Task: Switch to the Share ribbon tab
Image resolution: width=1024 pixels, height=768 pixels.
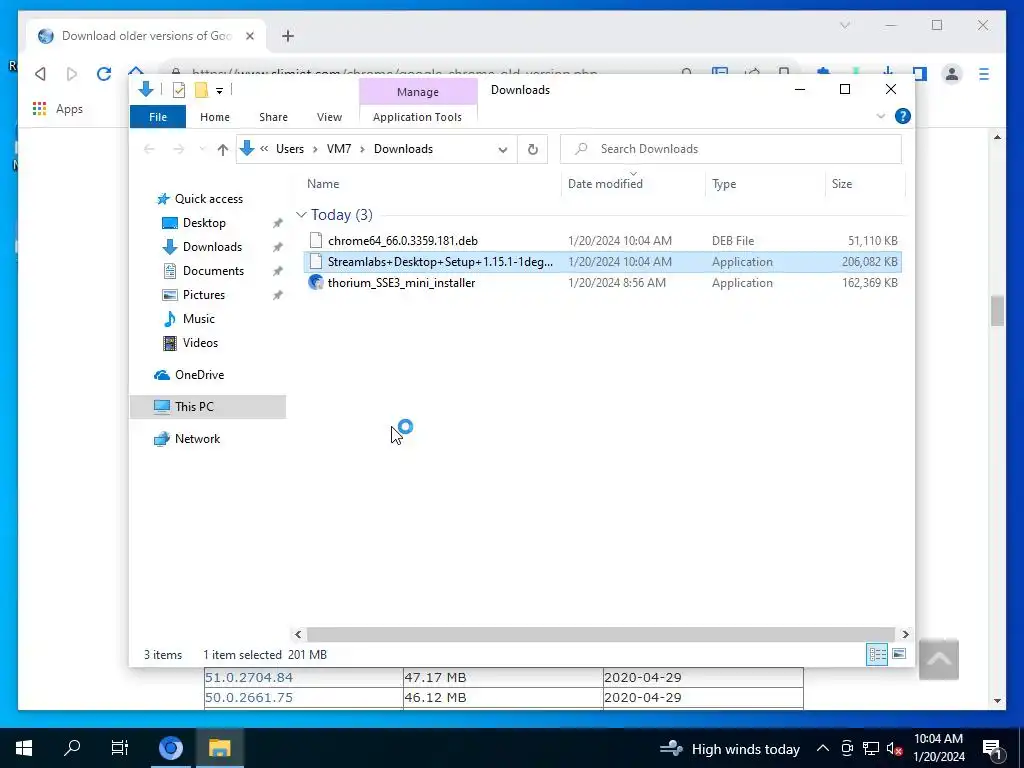Action: (273, 117)
